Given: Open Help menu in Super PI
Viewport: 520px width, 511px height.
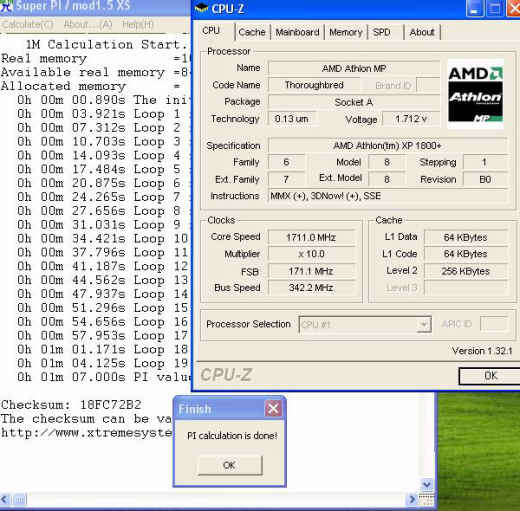Looking at the screenshot, I should click(138, 25).
